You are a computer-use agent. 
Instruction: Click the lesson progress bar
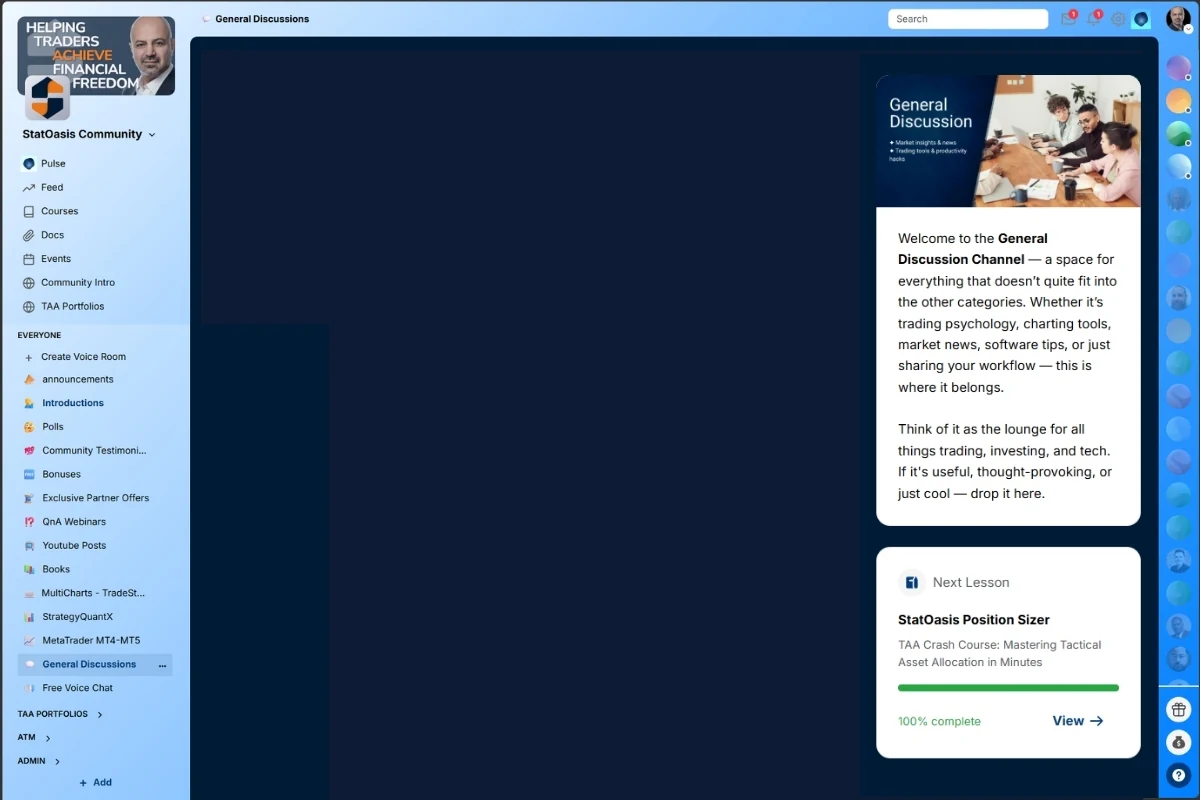(1008, 688)
